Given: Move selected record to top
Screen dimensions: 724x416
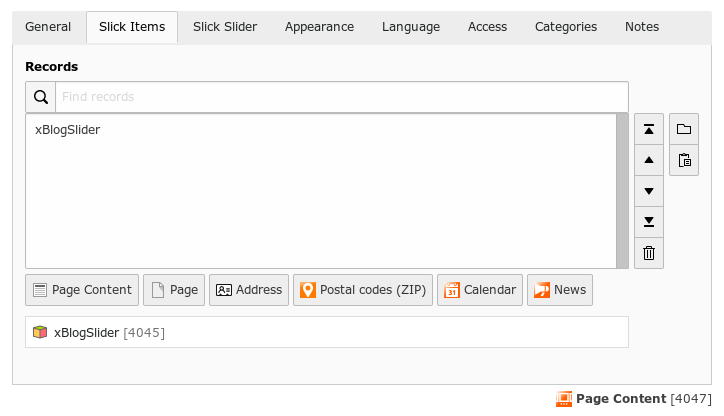Looking at the screenshot, I should pos(649,129).
